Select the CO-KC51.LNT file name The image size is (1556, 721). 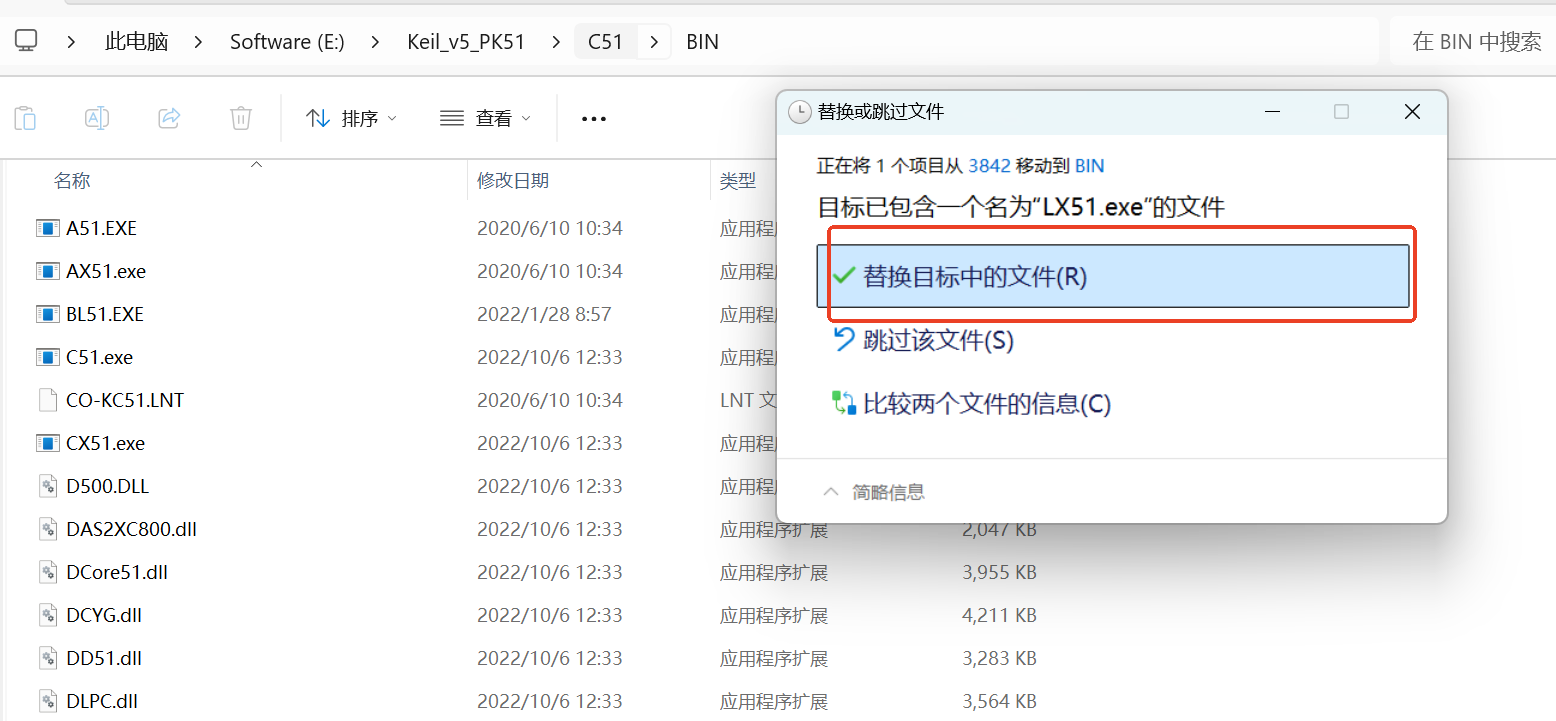[125, 400]
